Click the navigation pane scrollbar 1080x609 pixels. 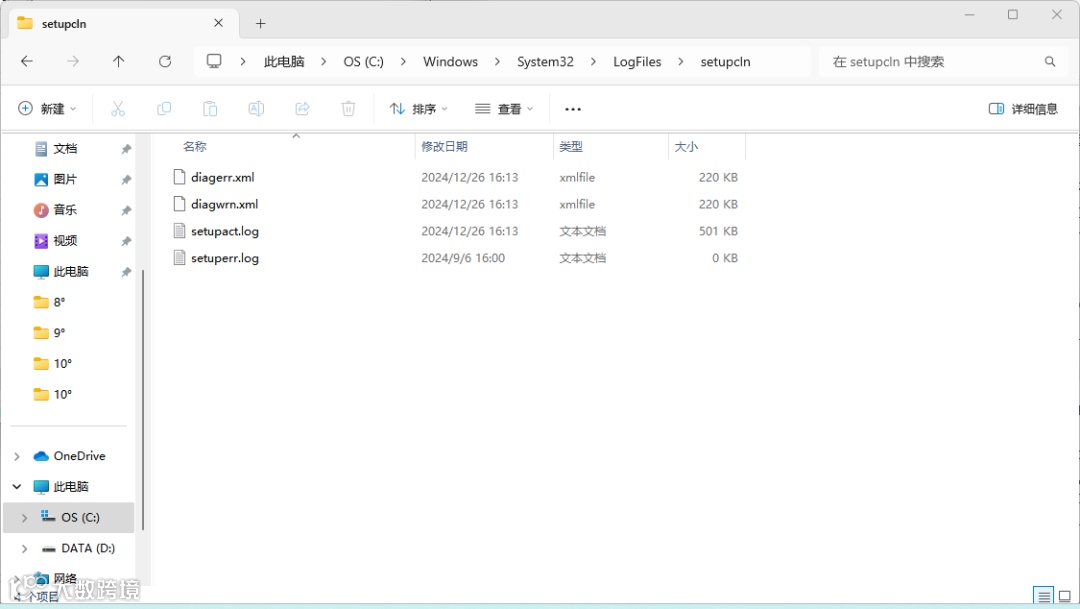pos(143,400)
